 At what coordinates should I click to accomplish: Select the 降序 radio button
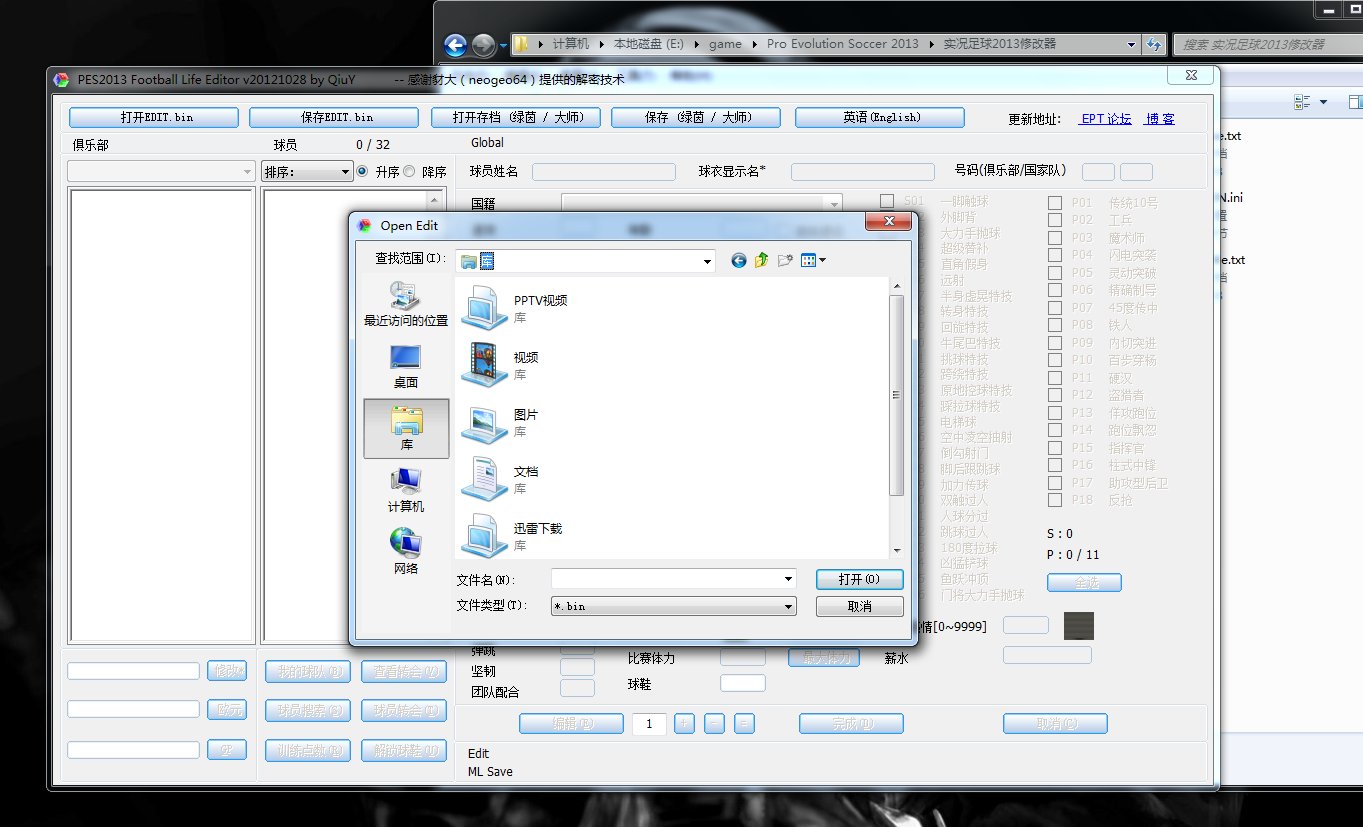pos(409,172)
